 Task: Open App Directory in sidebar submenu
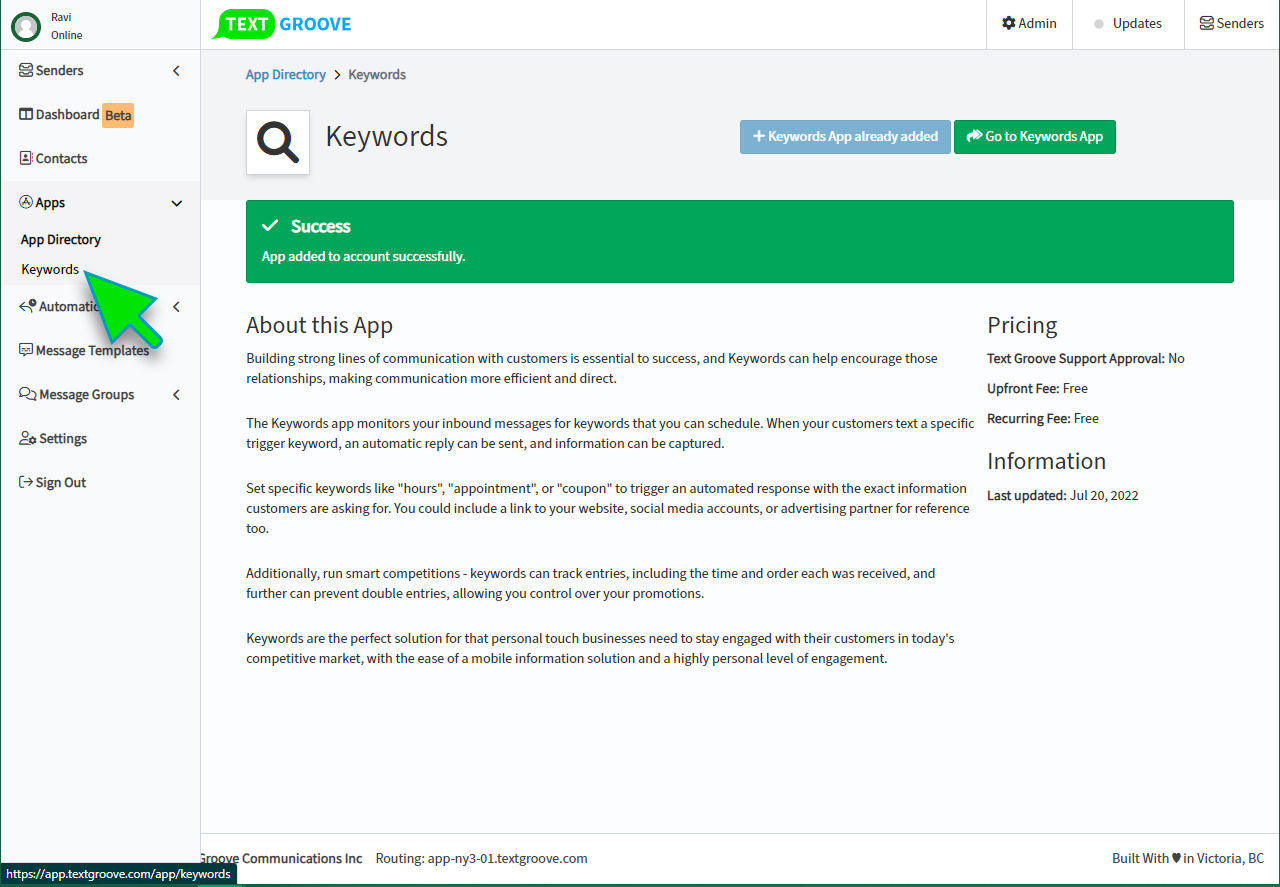tap(61, 240)
